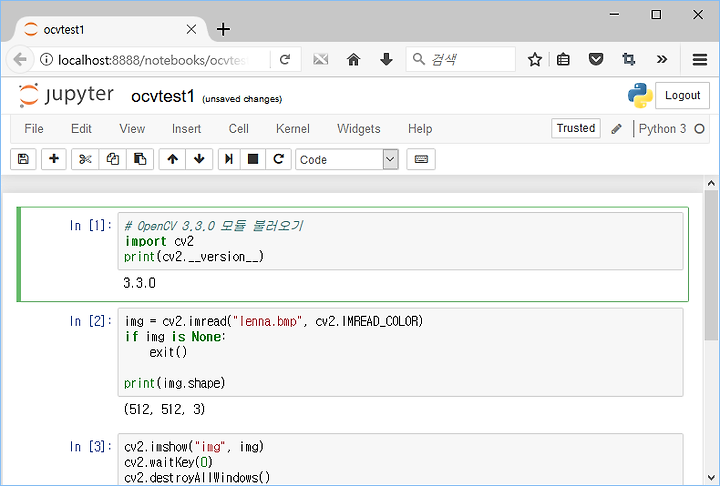
Task: Open a new browser tab
Action: tap(223, 29)
